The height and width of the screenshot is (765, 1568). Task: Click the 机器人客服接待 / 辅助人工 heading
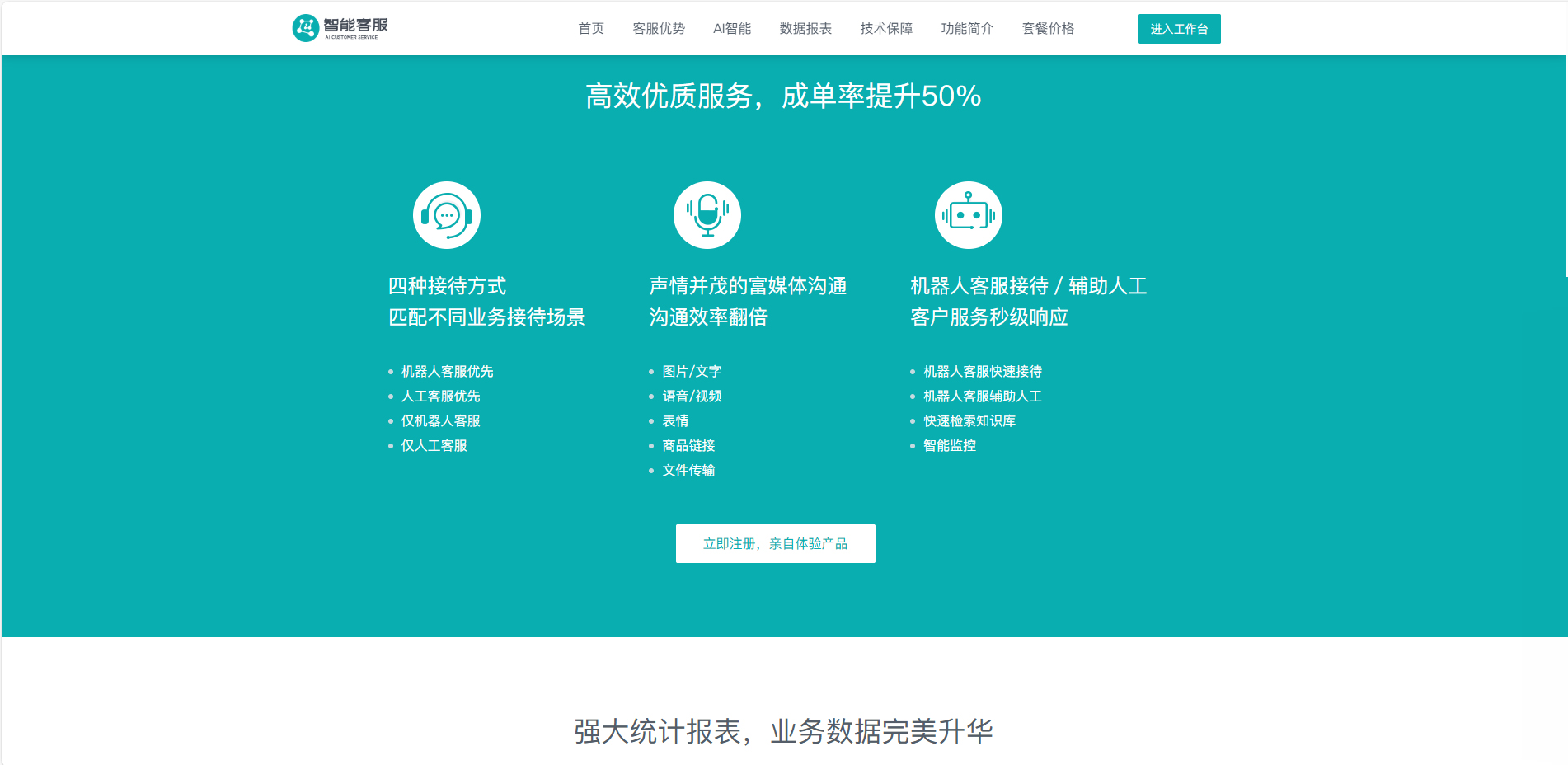click(x=1028, y=286)
